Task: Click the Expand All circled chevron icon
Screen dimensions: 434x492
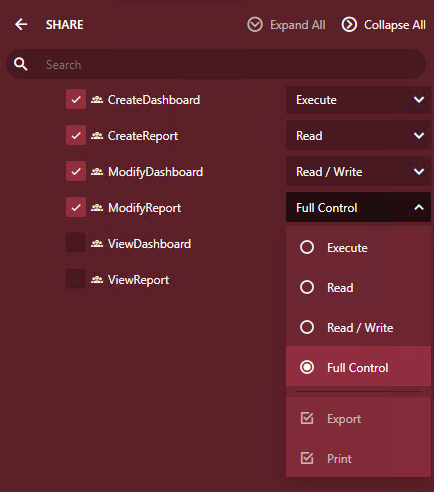Action: coord(255,25)
